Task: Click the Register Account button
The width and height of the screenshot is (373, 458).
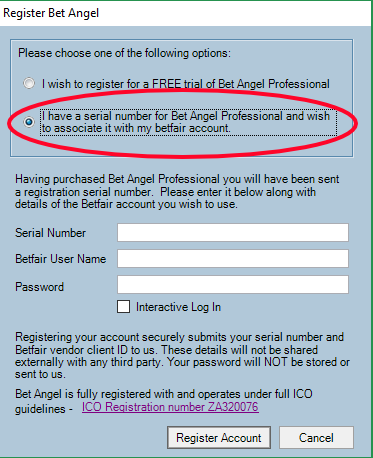Action: pos(219,437)
